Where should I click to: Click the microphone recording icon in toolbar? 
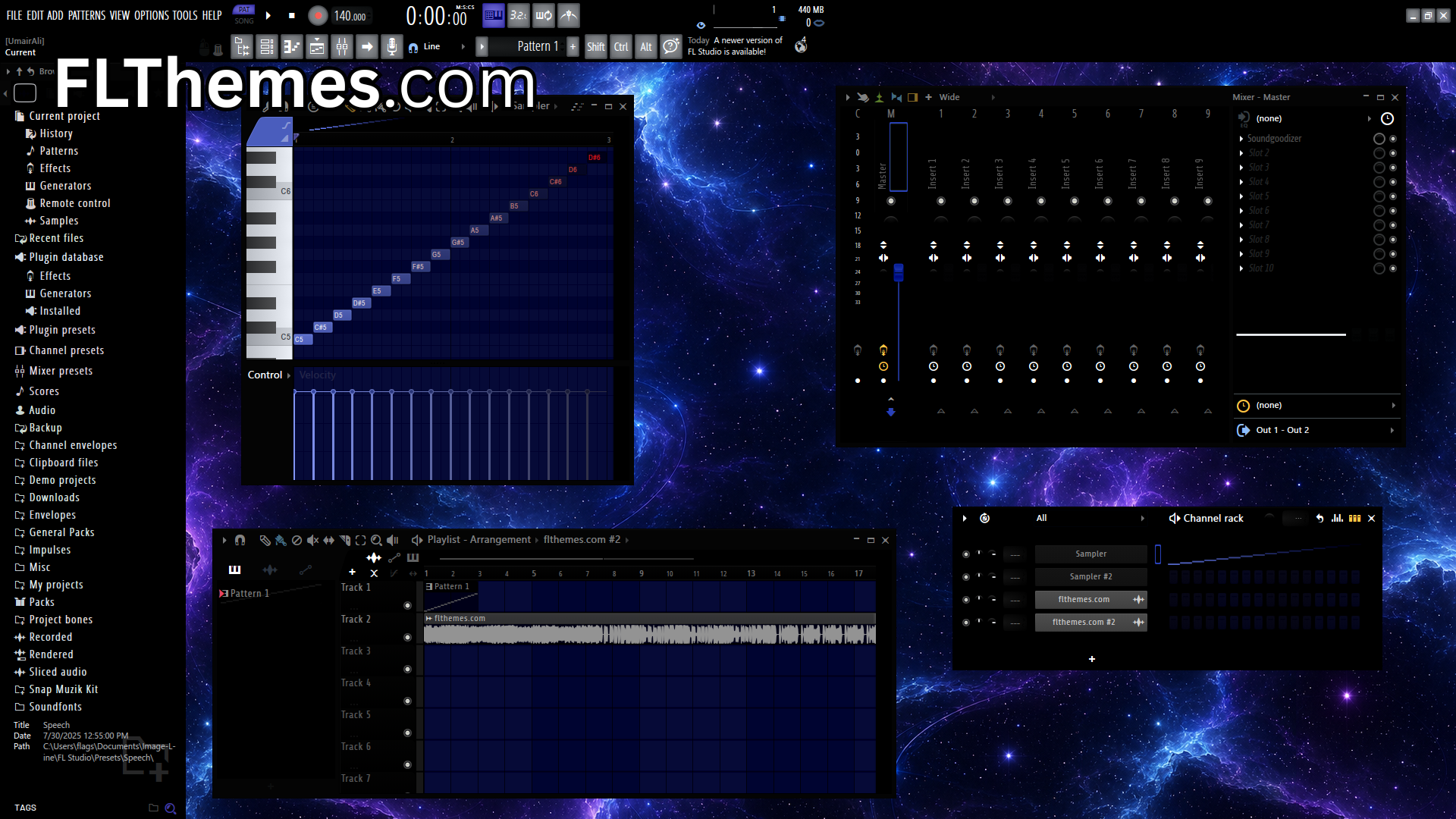391,47
